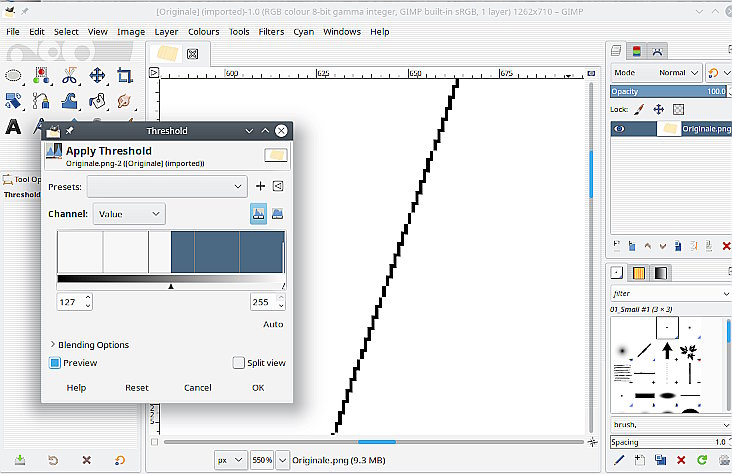The width and height of the screenshot is (732, 474).
Task: Select the Scissors Select tool
Action: click(x=69, y=75)
